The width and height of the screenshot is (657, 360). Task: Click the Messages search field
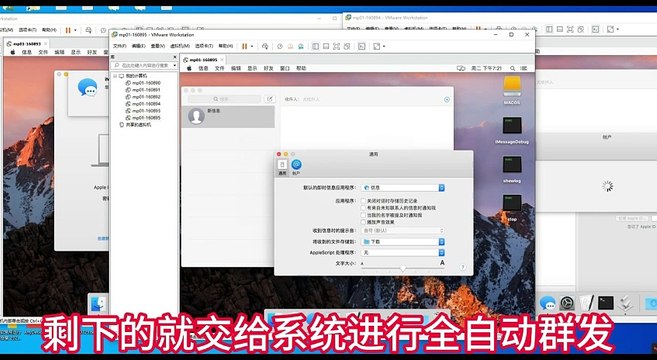click(224, 99)
